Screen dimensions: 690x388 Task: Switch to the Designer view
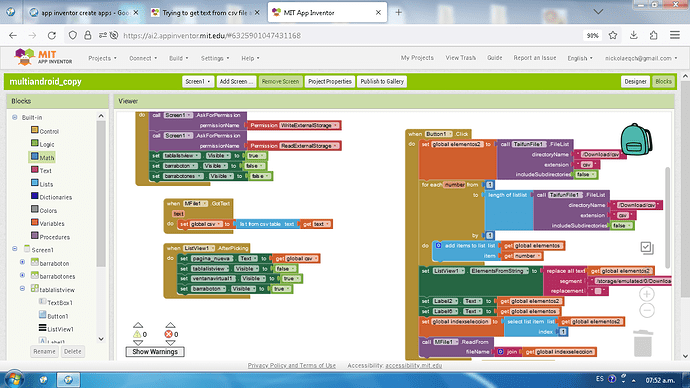click(635, 81)
